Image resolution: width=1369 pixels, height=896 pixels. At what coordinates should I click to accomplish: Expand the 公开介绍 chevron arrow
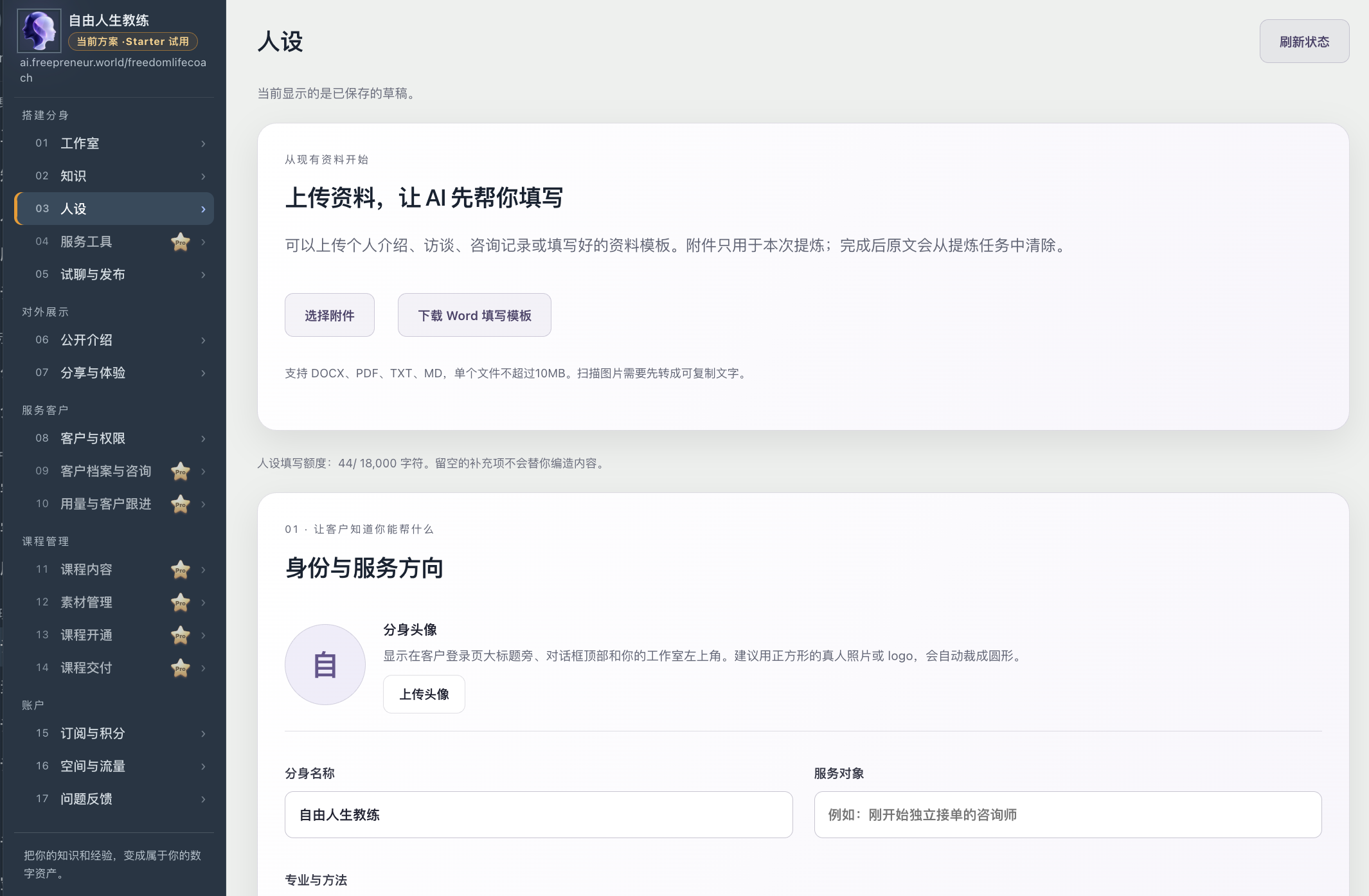(x=203, y=340)
